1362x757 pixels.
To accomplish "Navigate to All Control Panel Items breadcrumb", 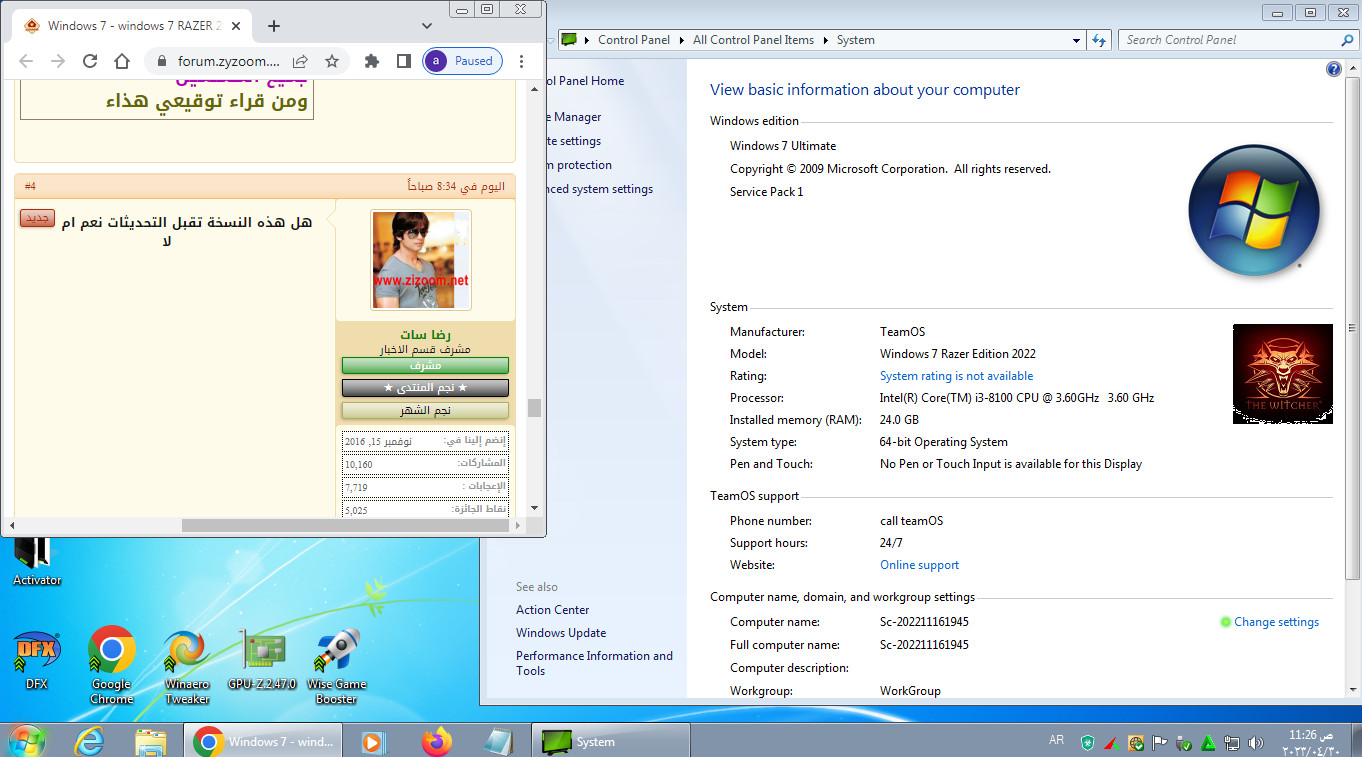I will click(x=753, y=40).
